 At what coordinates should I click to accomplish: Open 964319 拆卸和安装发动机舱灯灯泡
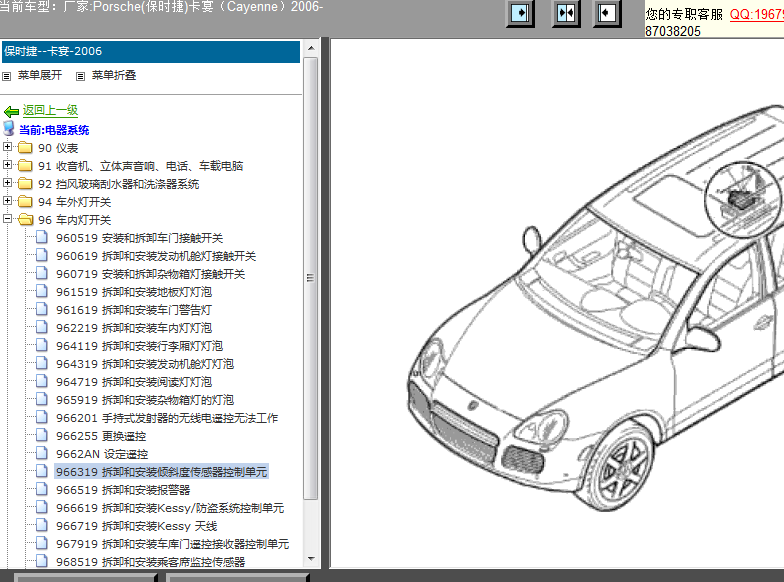coord(145,364)
